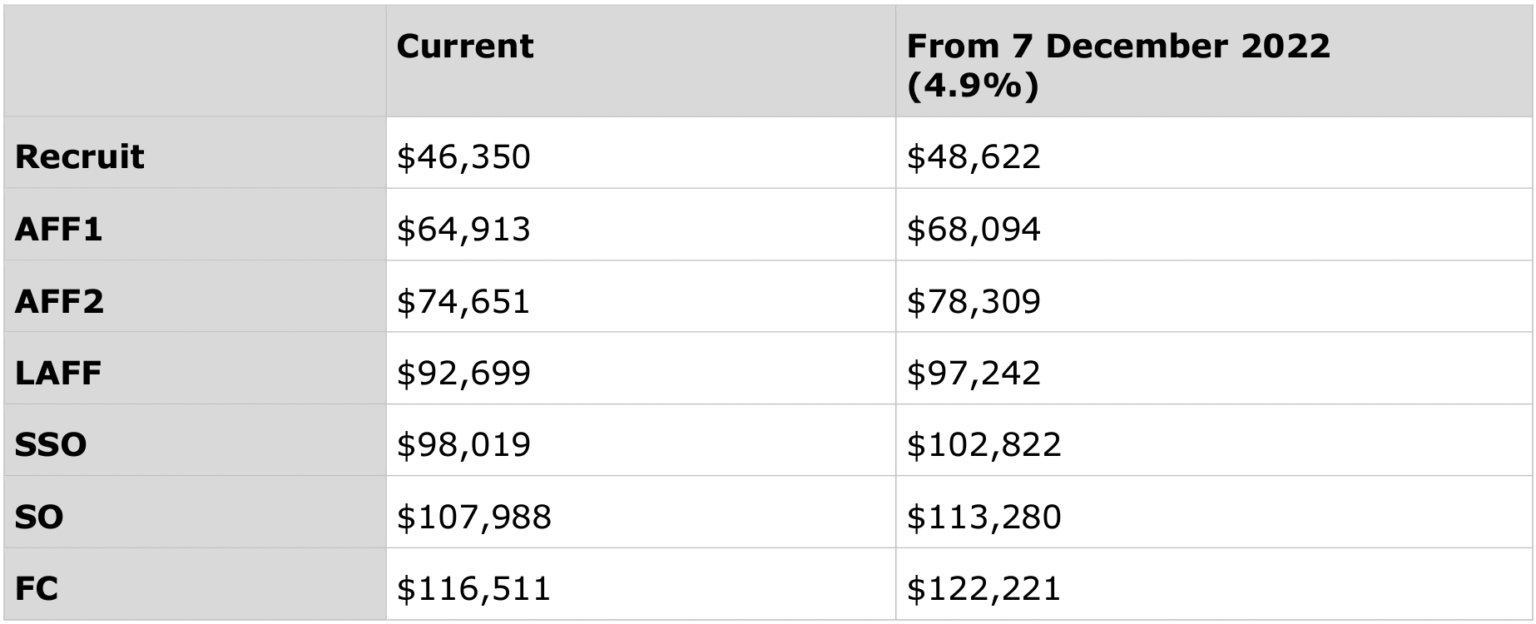Viewport: 1536px width, 624px height.
Task: Click the LAFF current salary $92,699
Action: click(x=463, y=373)
